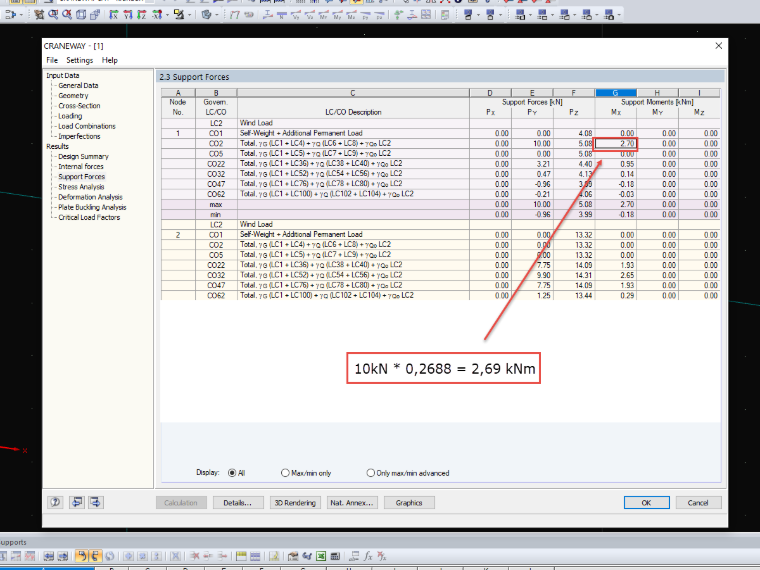This screenshot has width=760, height=570.
Task: Click the display properties icon with the yellow square
Action: (179, 15)
